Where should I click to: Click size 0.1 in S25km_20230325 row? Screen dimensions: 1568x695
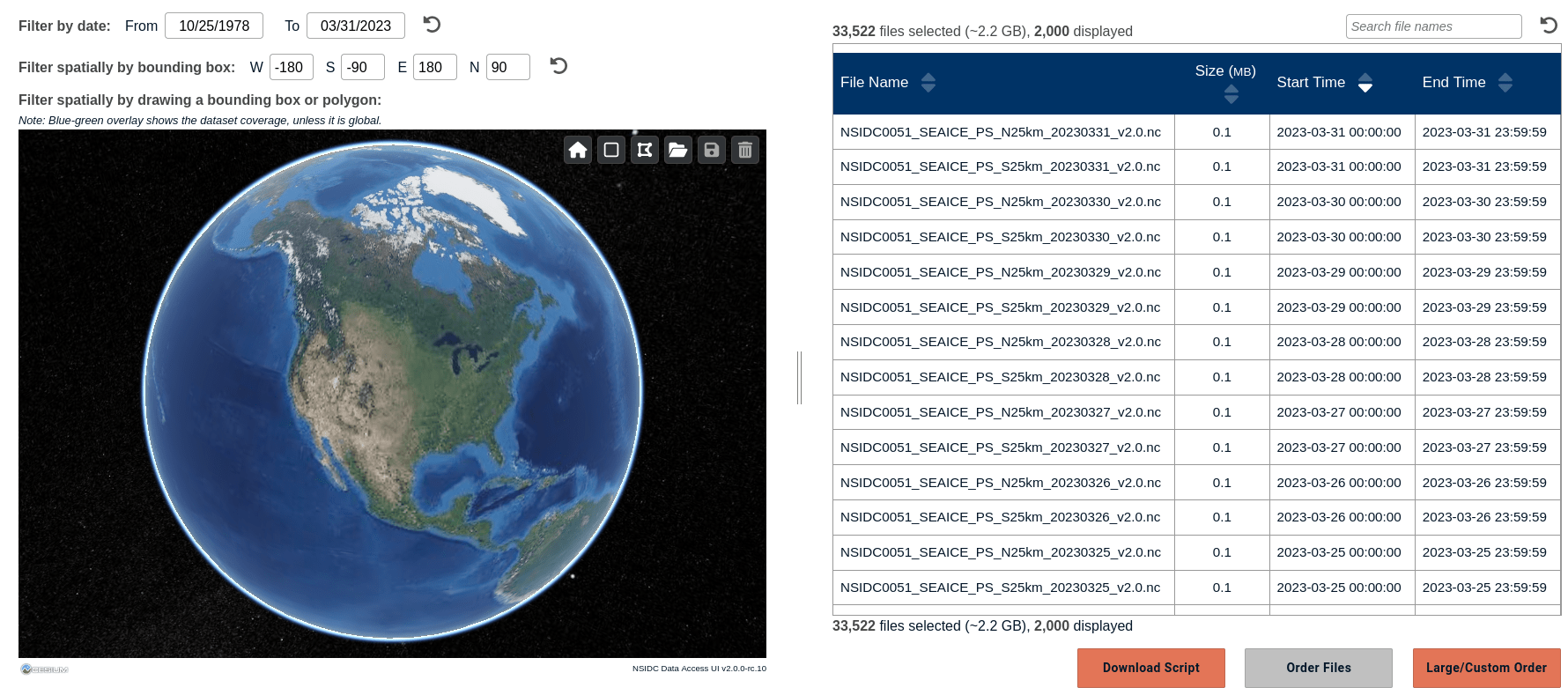1222,588
